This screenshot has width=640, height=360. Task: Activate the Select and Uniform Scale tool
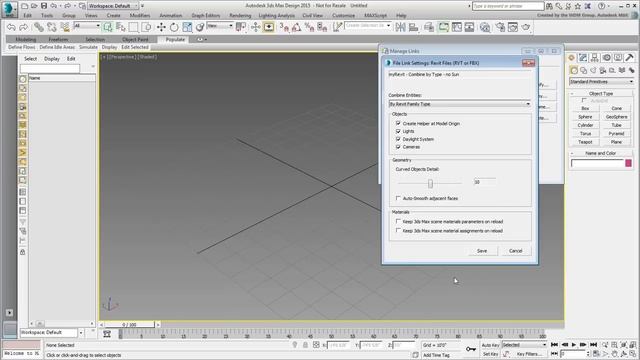[x=187, y=27]
